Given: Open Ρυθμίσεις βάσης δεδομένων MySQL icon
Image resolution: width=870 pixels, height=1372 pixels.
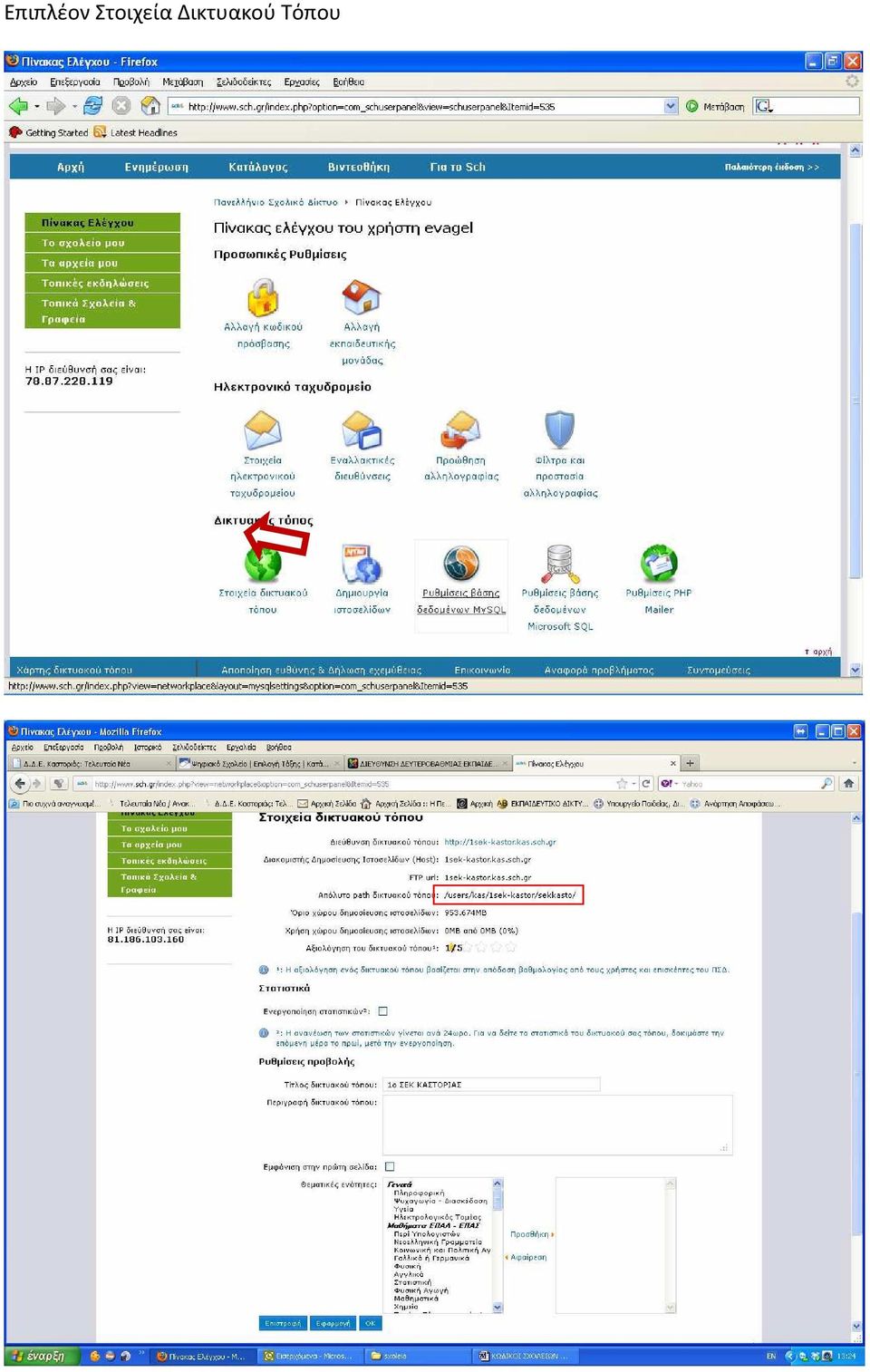Looking at the screenshot, I should point(460,563).
